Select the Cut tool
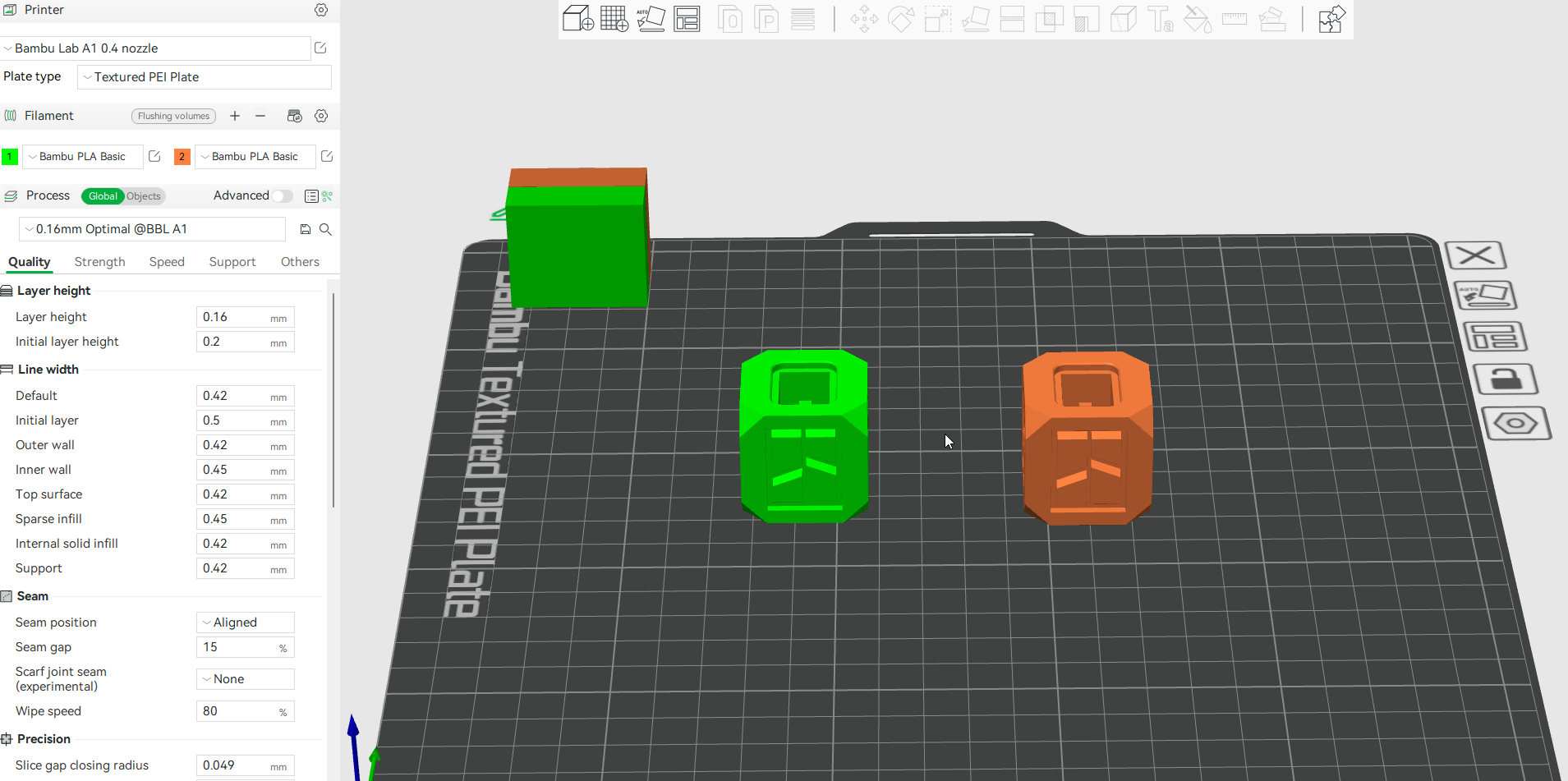Image resolution: width=1568 pixels, height=781 pixels. 1012,18
